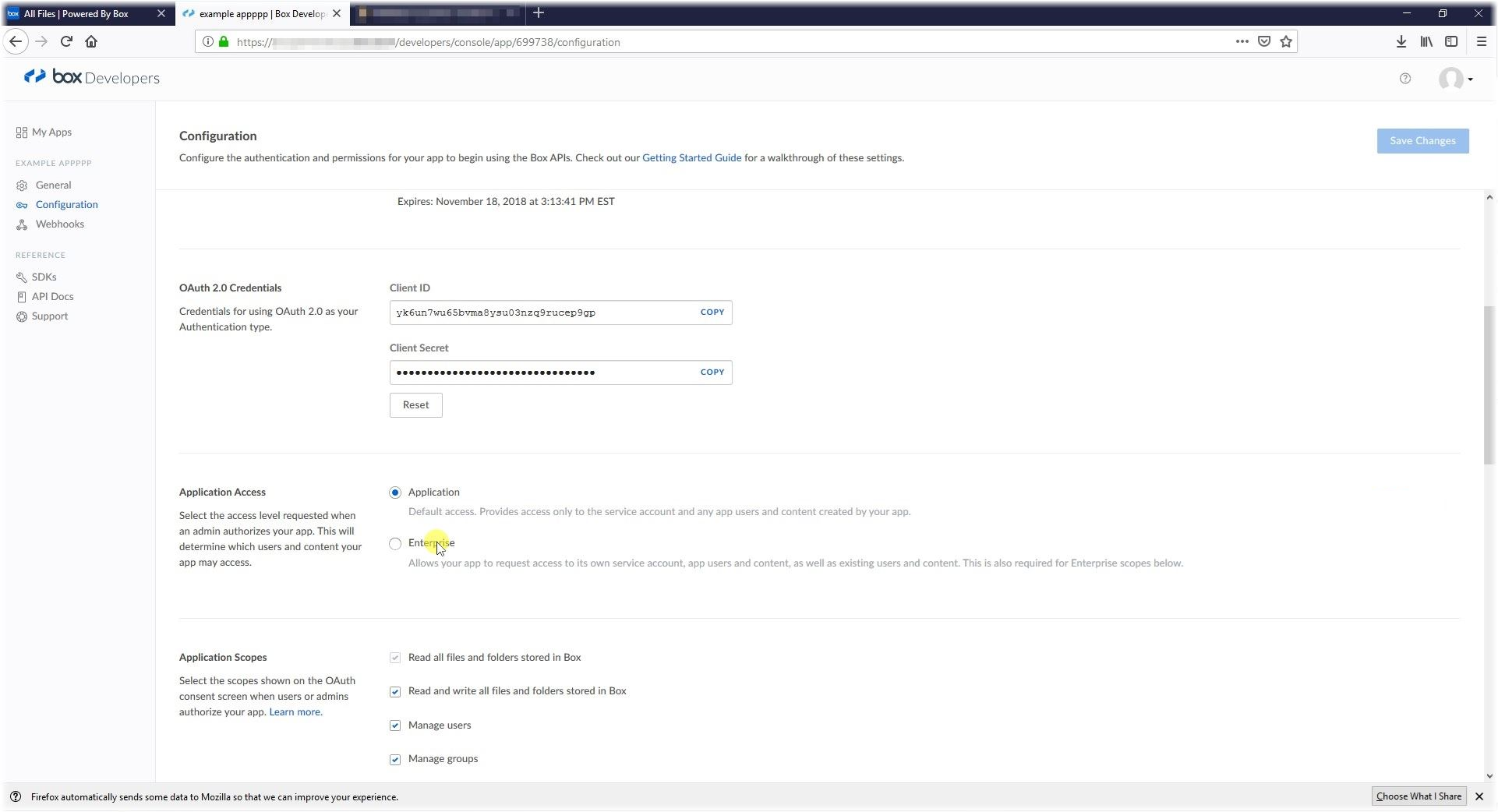The width and height of the screenshot is (1498, 812).
Task: Open page actions three-dot menu
Action: coord(1242,42)
